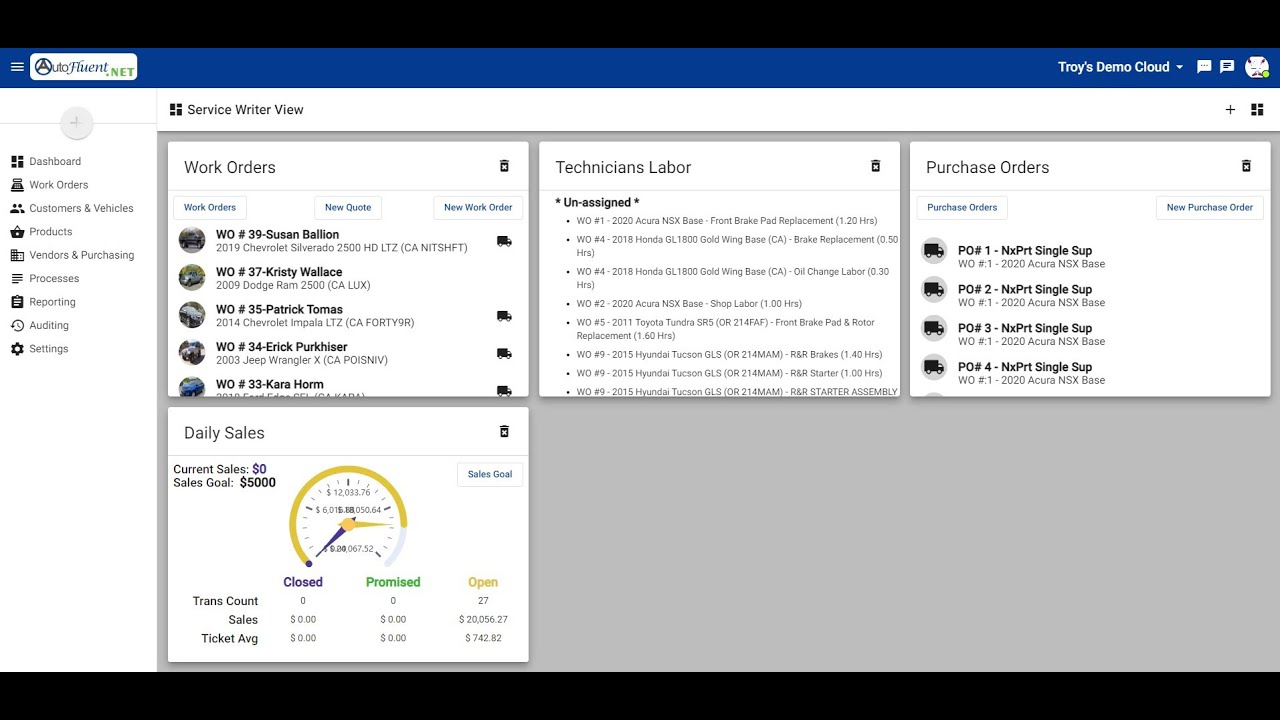Click the round plus button in sidebar
Image resolution: width=1280 pixels, height=720 pixels.
[x=76, y=123]
